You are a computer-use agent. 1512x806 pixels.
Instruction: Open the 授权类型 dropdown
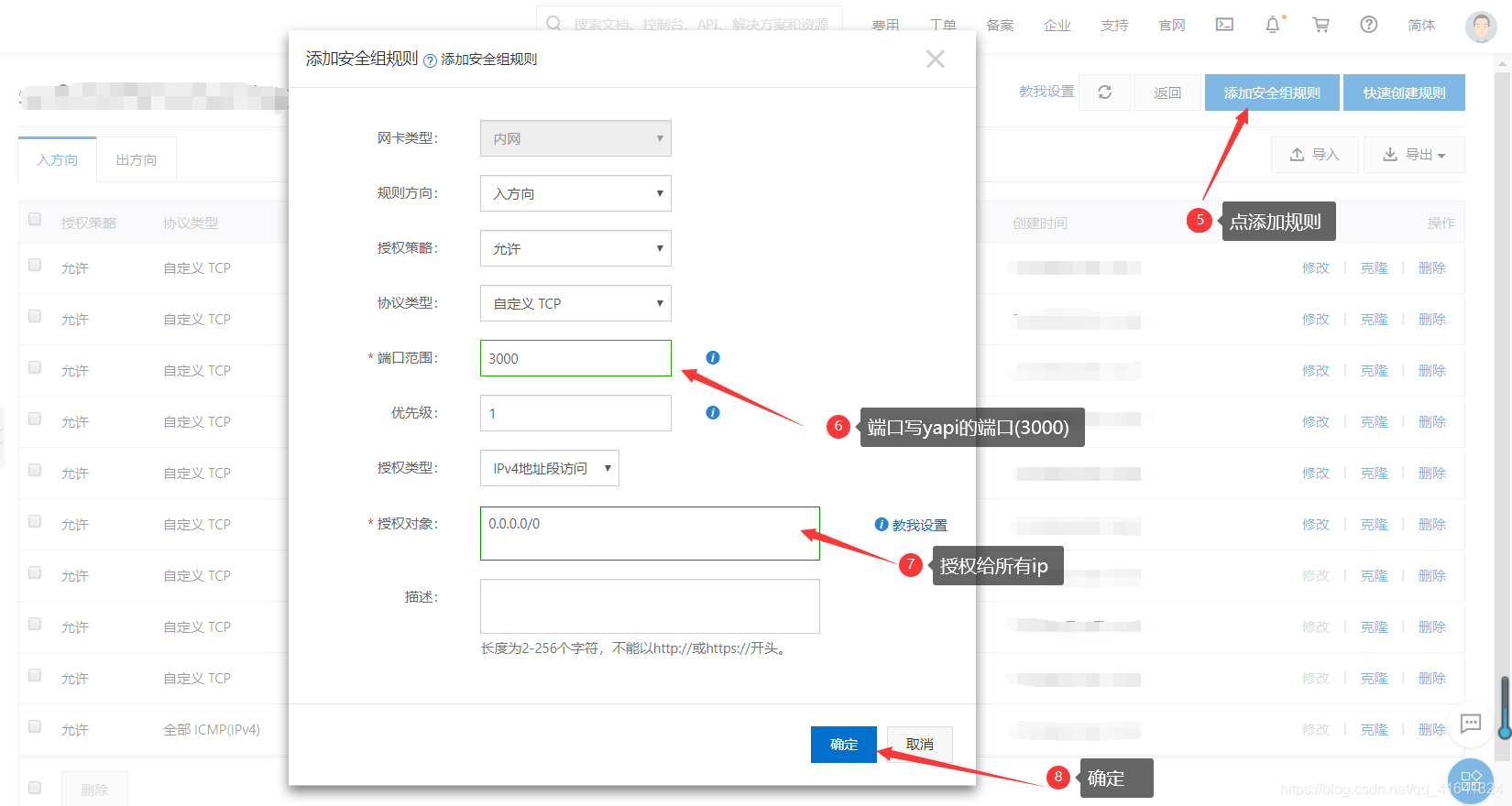tap(550, 468)
